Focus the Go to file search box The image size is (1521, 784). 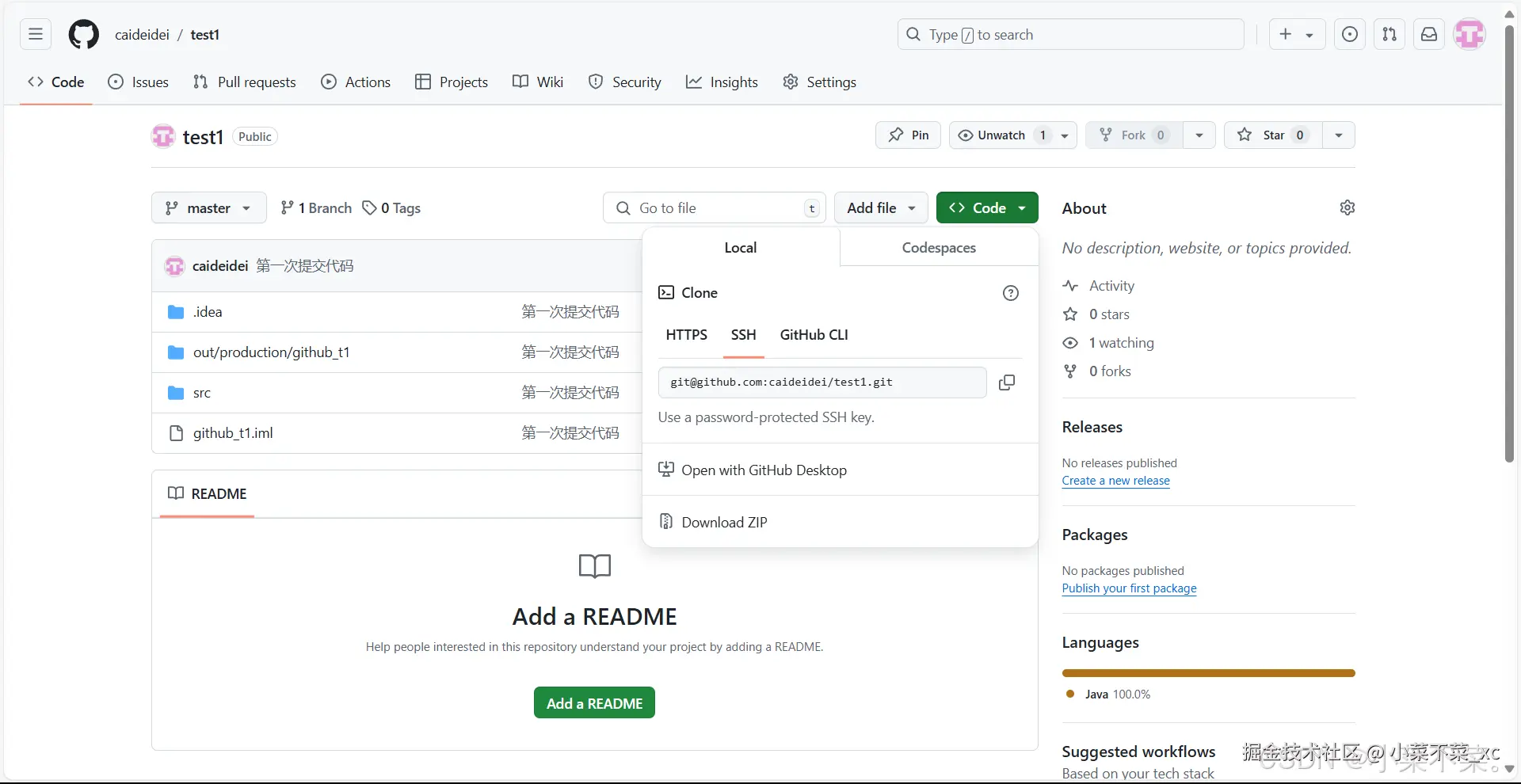coord(715,208)
